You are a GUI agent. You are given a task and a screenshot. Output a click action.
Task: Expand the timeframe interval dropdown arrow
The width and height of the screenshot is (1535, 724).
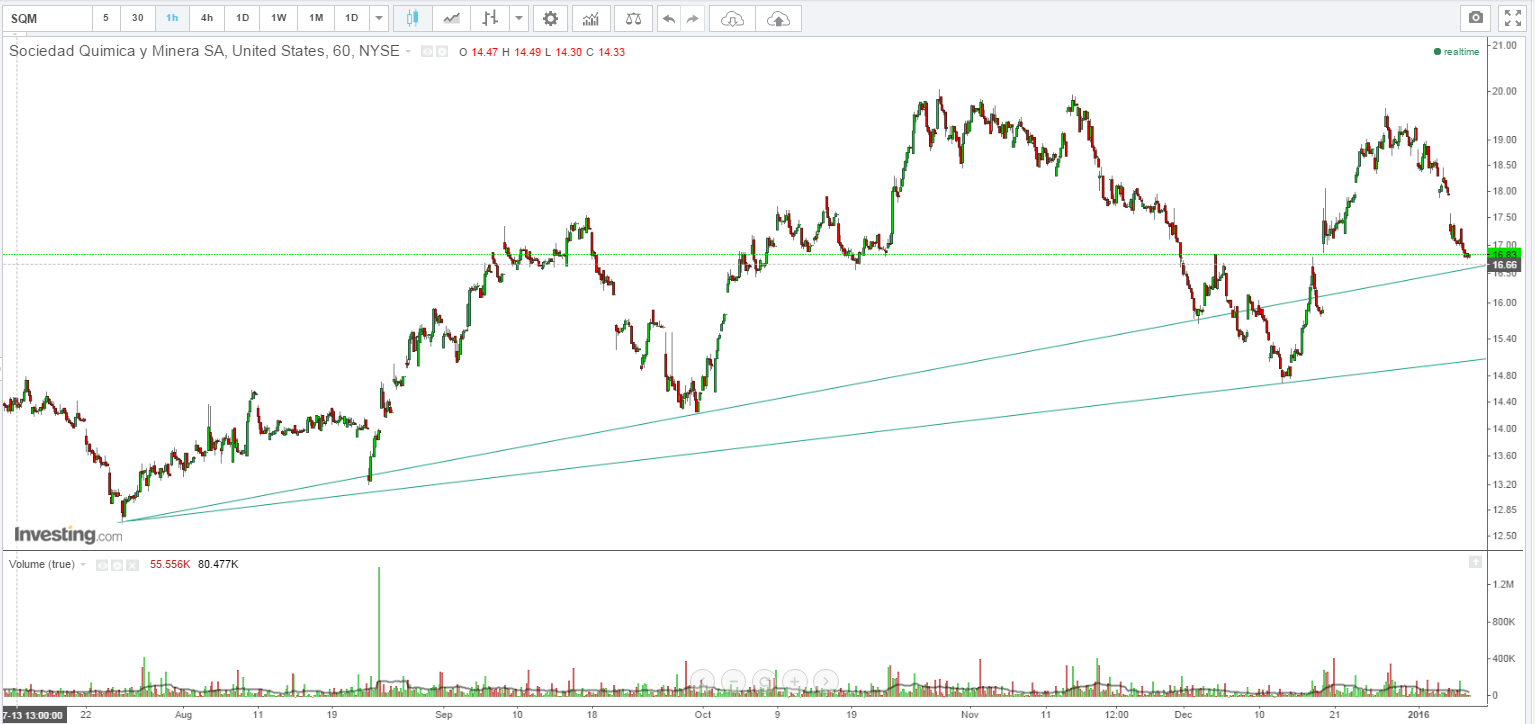coord(378,18)
